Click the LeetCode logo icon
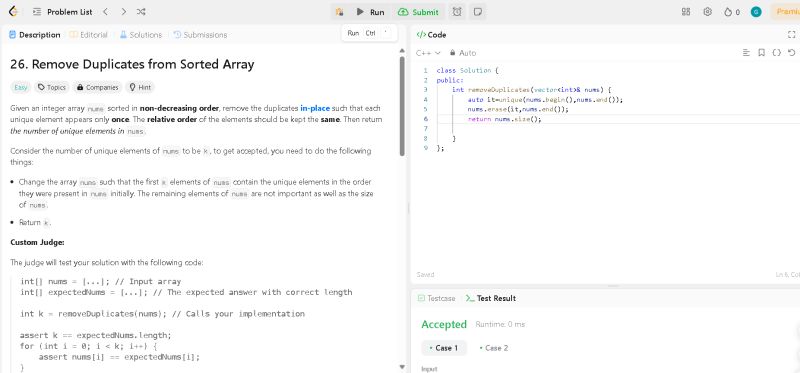This screenshot has width=800, height=373. coord(13,12)
